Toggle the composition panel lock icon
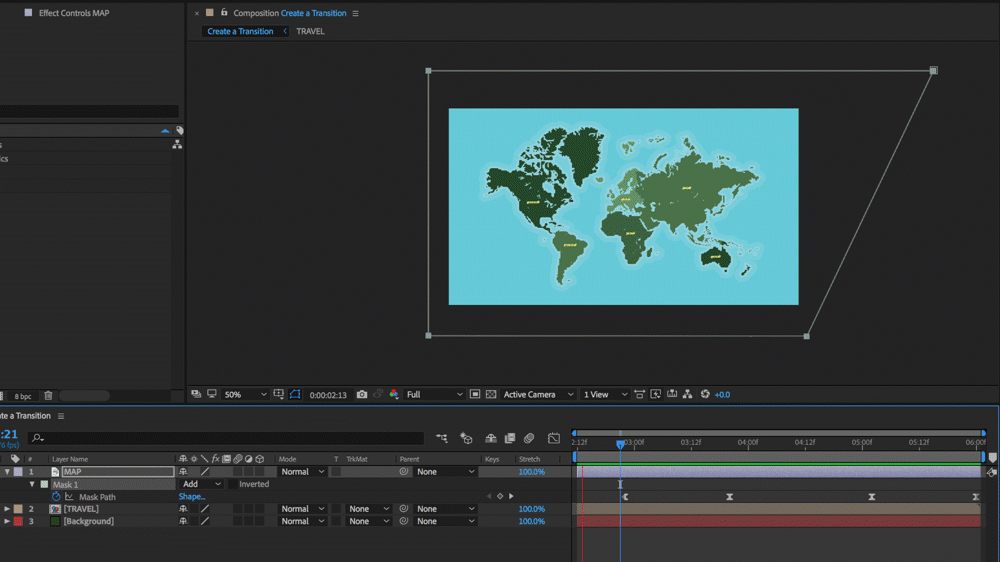 223,13
